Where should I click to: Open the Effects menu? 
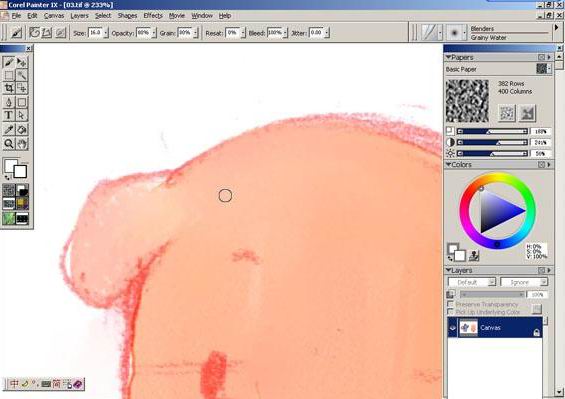point(153,16)
